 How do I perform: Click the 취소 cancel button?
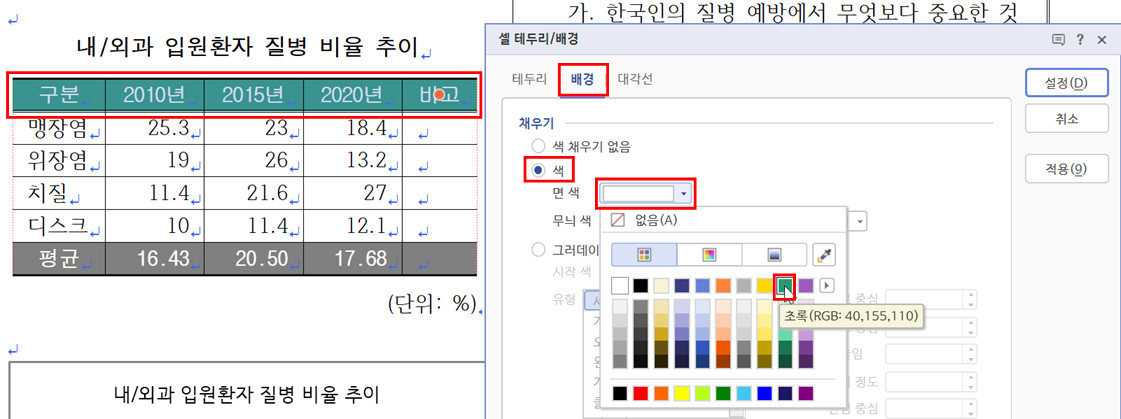[x=1066, y=119]
